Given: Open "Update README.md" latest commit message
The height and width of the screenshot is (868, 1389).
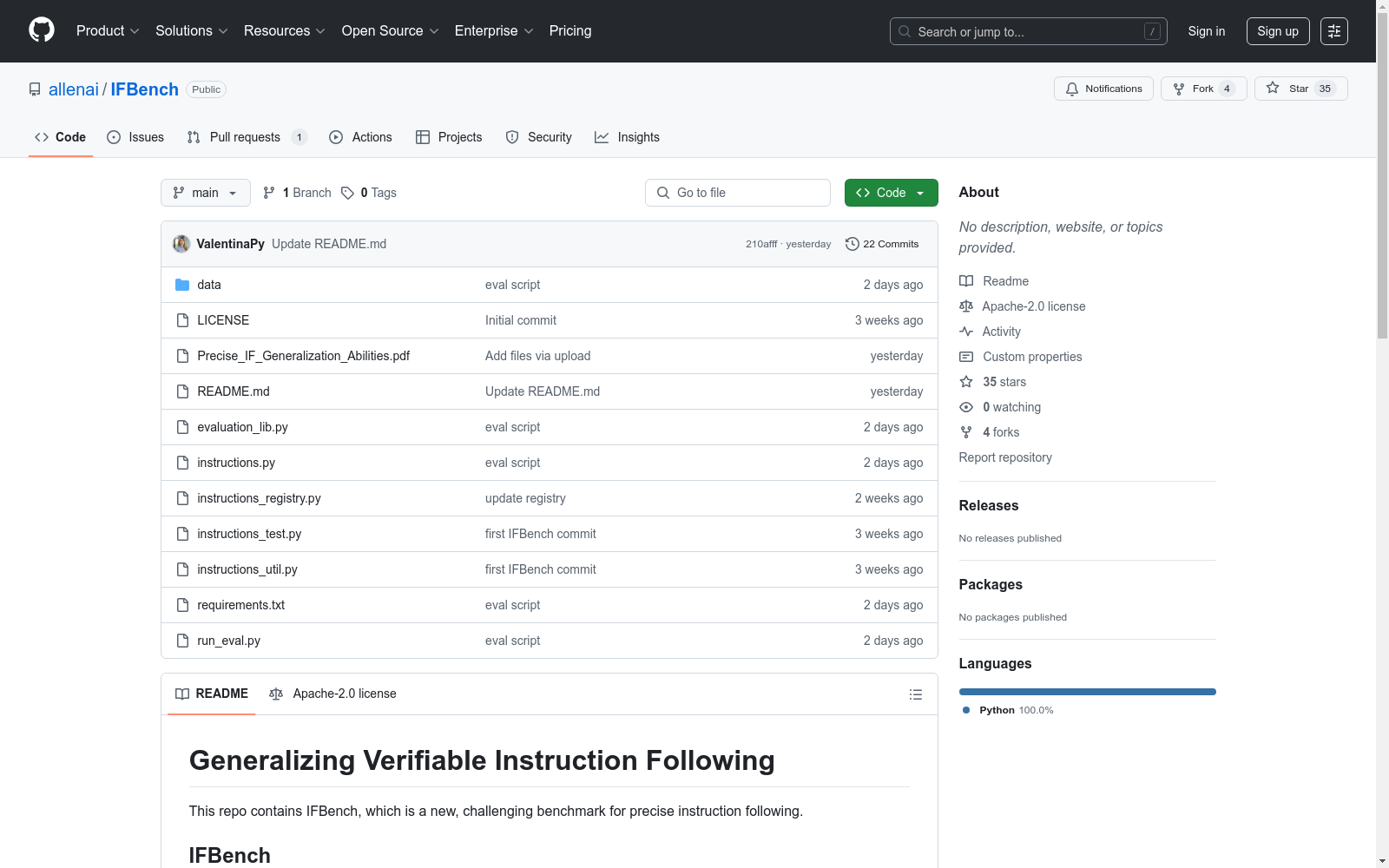Looking at the screenshot, I should pyautogui.click(x=329, y=244).
